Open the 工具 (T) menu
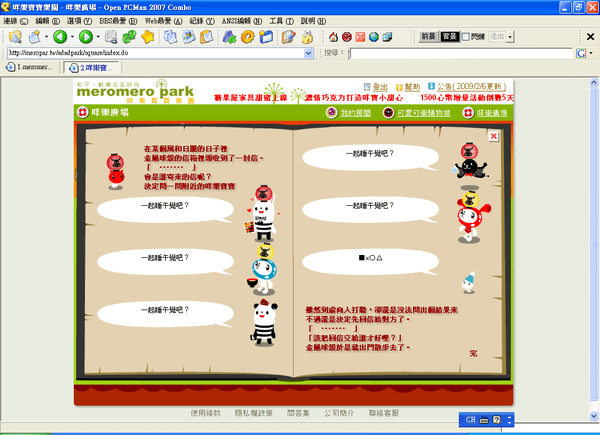 281,21
